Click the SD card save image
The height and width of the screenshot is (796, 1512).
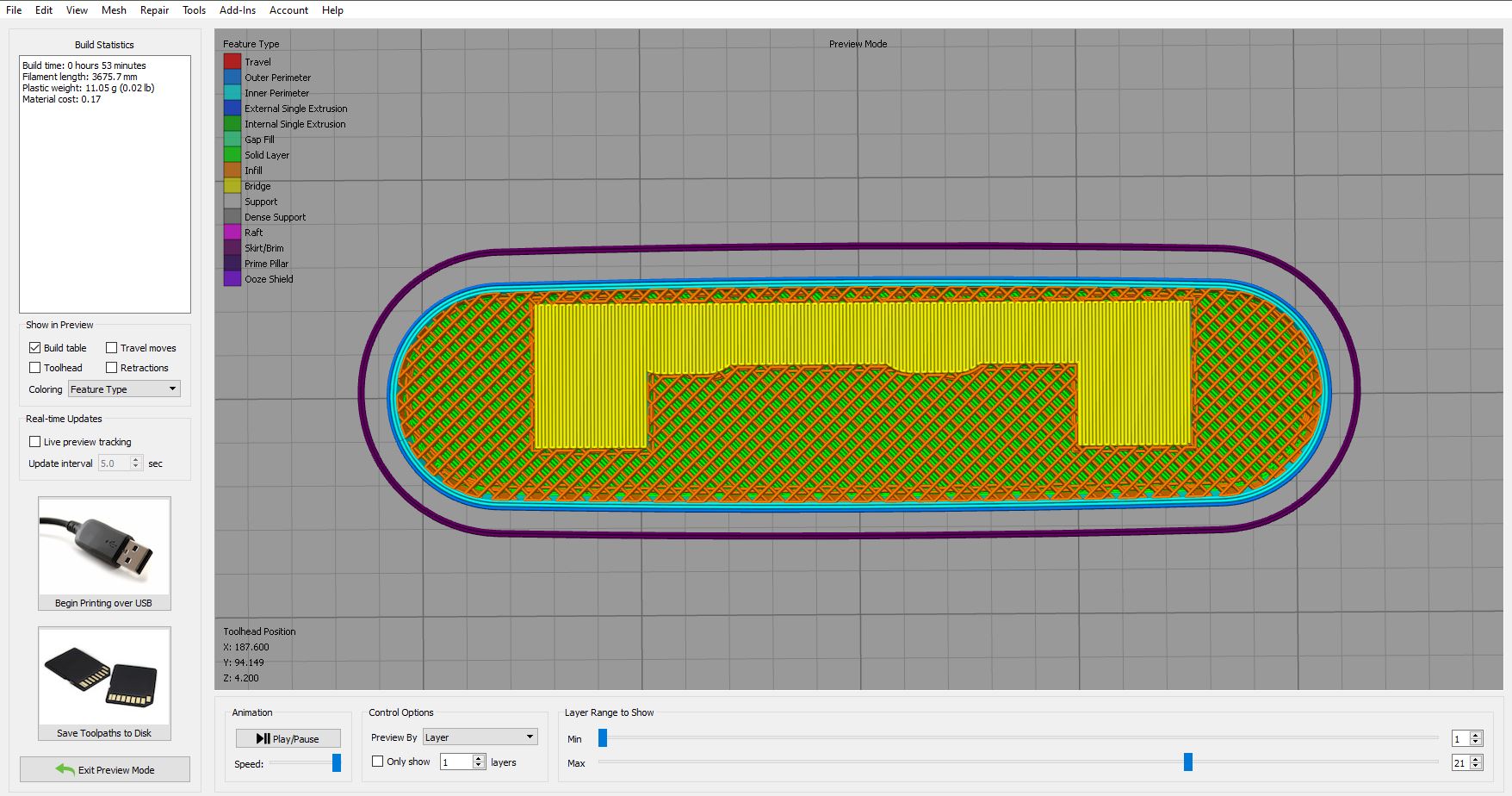[x=104, y=676]
